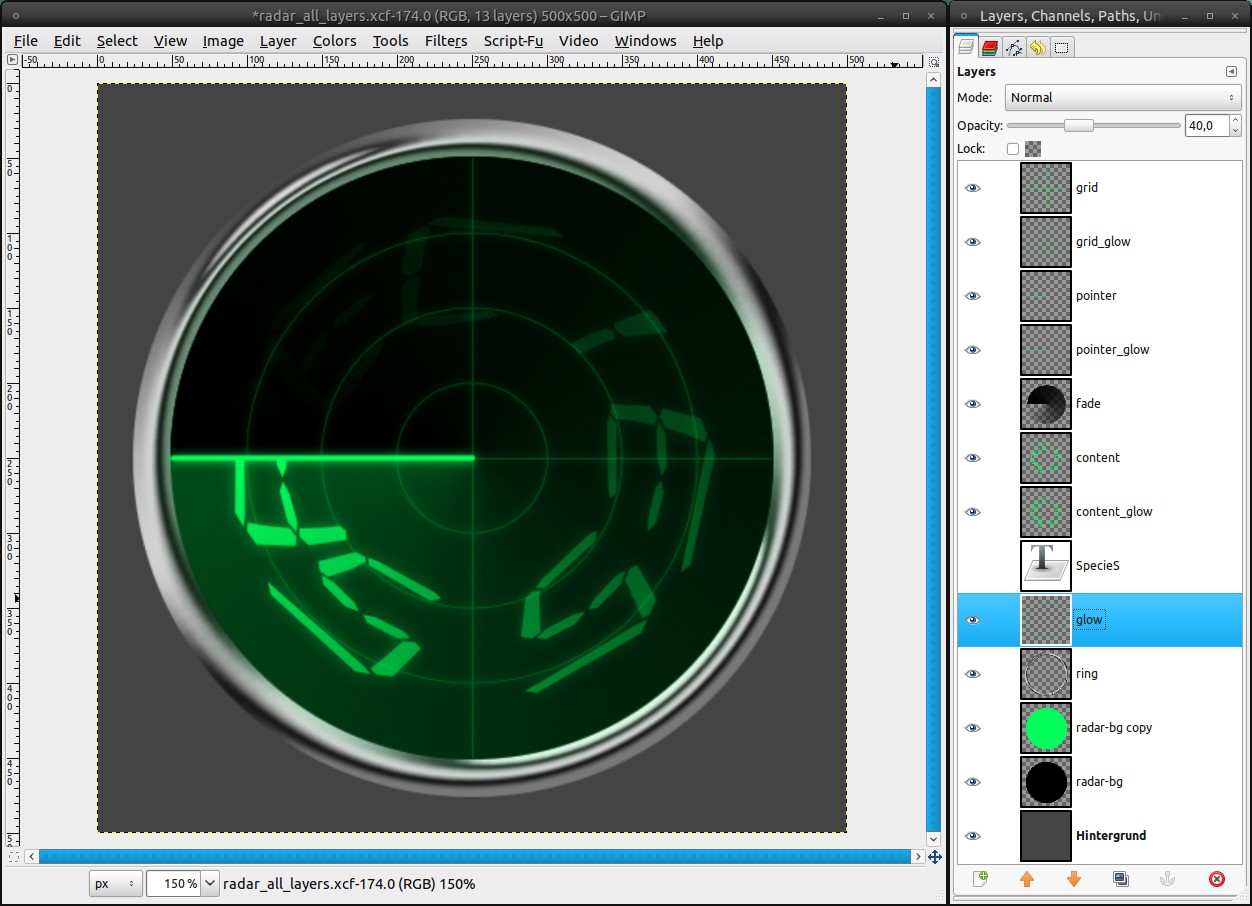Enable the lock pixels checkbox
This screenshot has width=1252, height=906.
coord(1013,149)
